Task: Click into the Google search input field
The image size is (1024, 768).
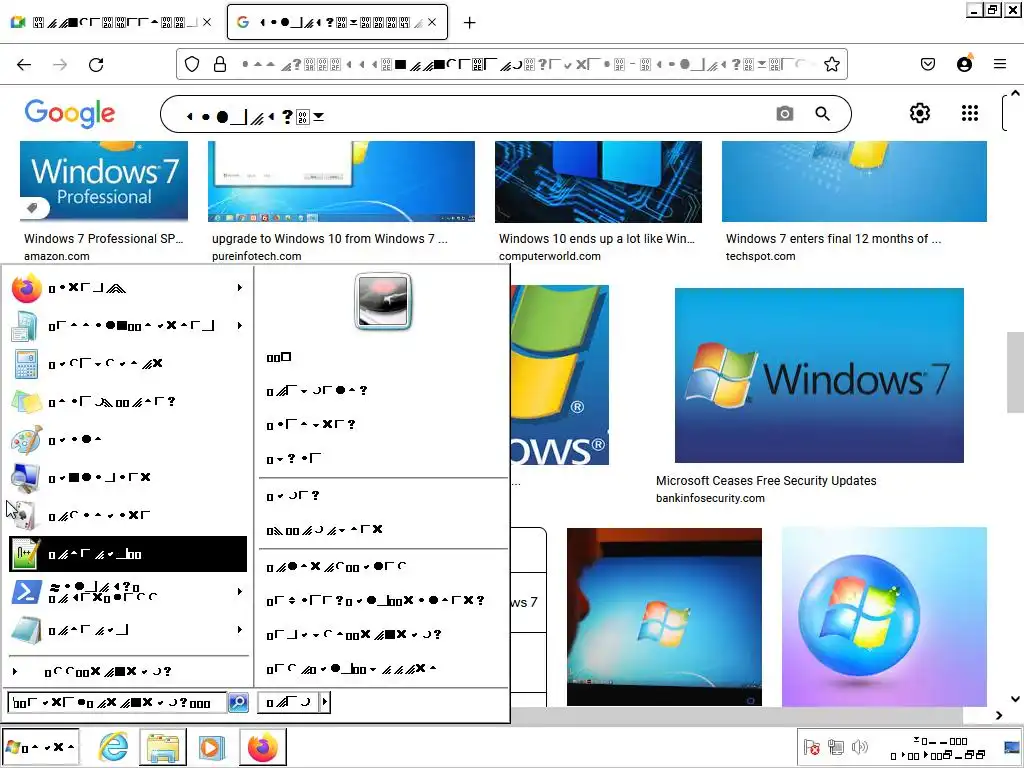Action: [x=470, y=114]
